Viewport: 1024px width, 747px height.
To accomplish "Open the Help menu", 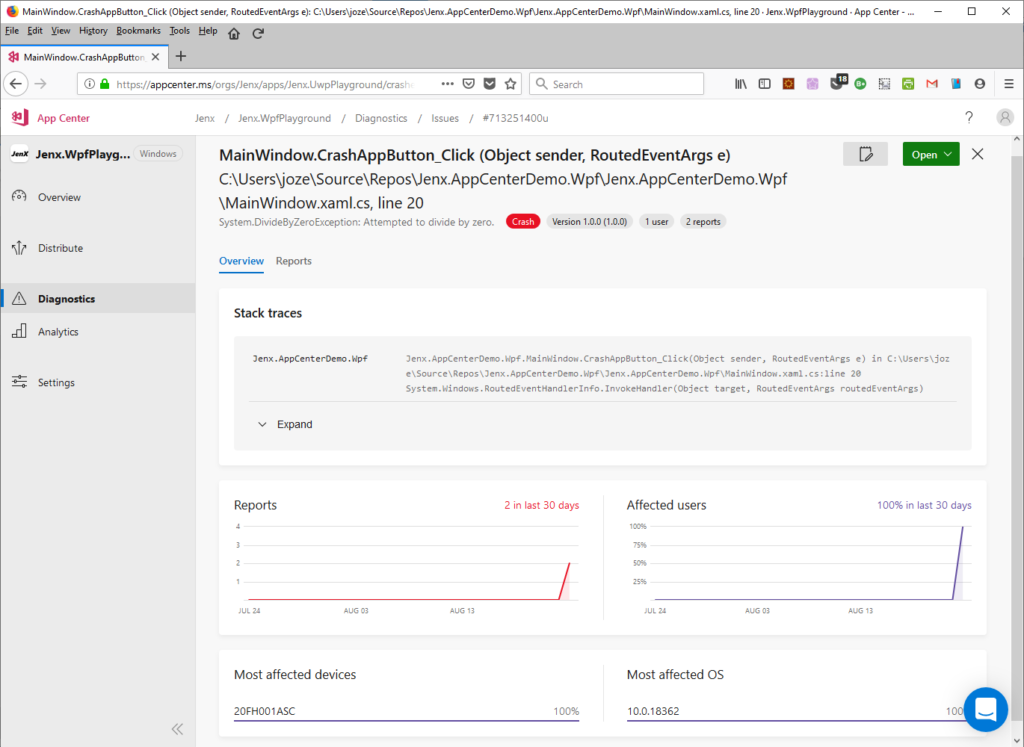I will [208, 31].
